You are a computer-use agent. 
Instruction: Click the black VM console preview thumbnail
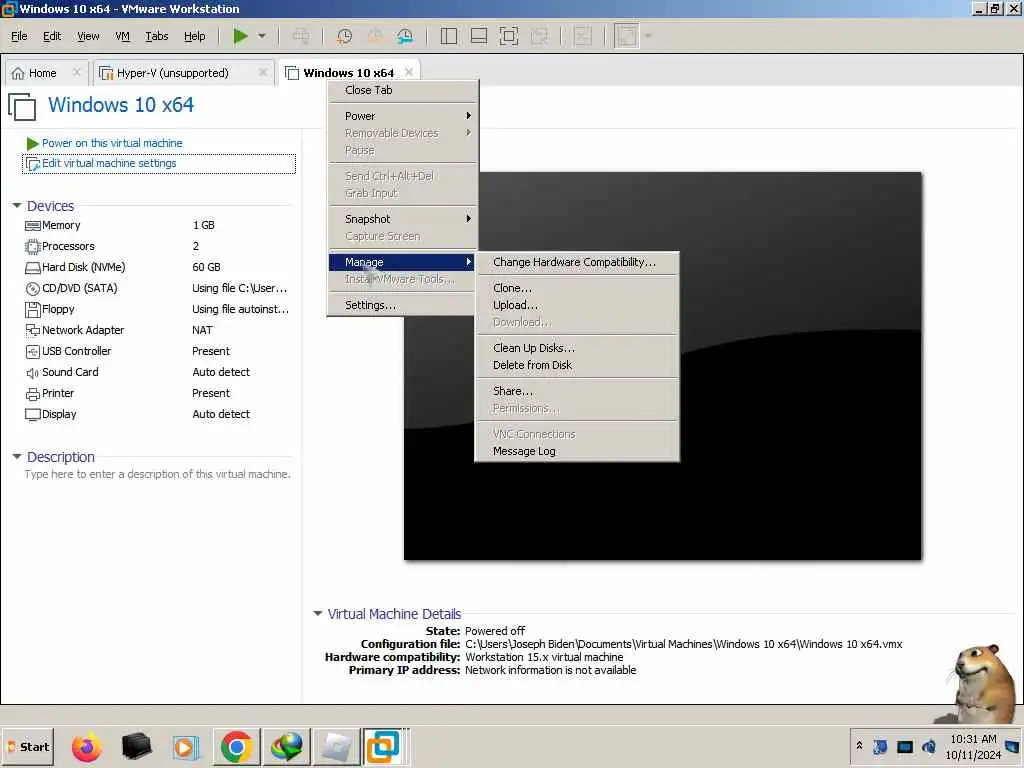(x=662, y=366)
